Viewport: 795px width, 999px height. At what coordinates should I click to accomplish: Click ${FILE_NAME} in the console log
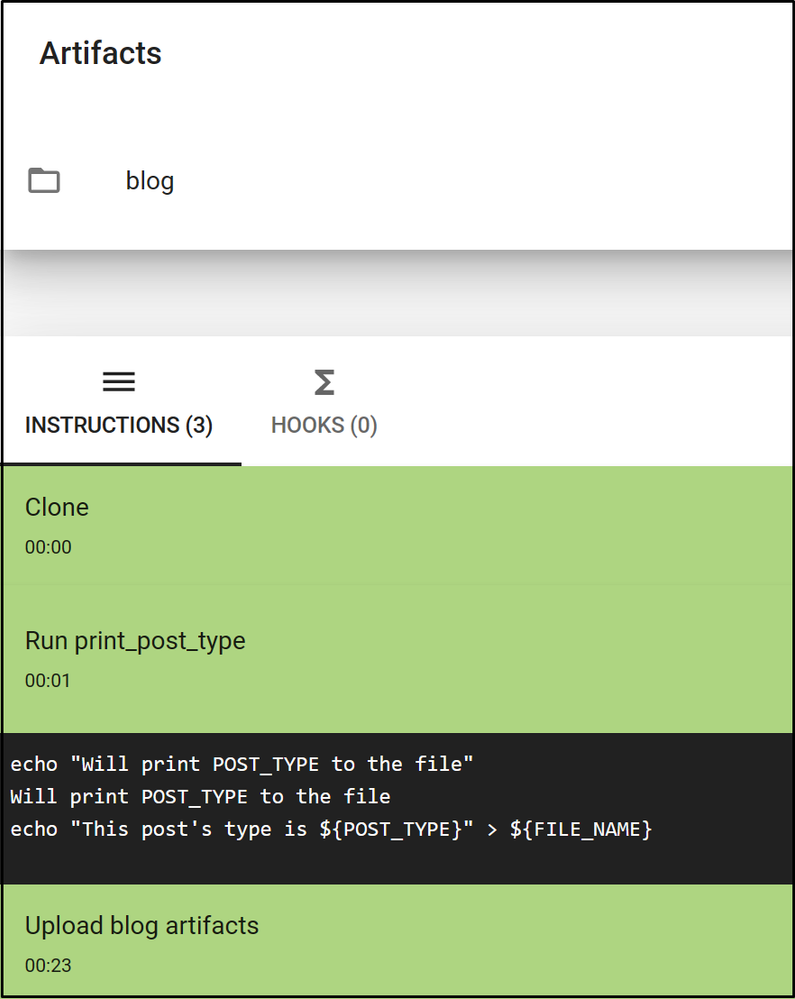pyautogui.click(x=581, y=830)
